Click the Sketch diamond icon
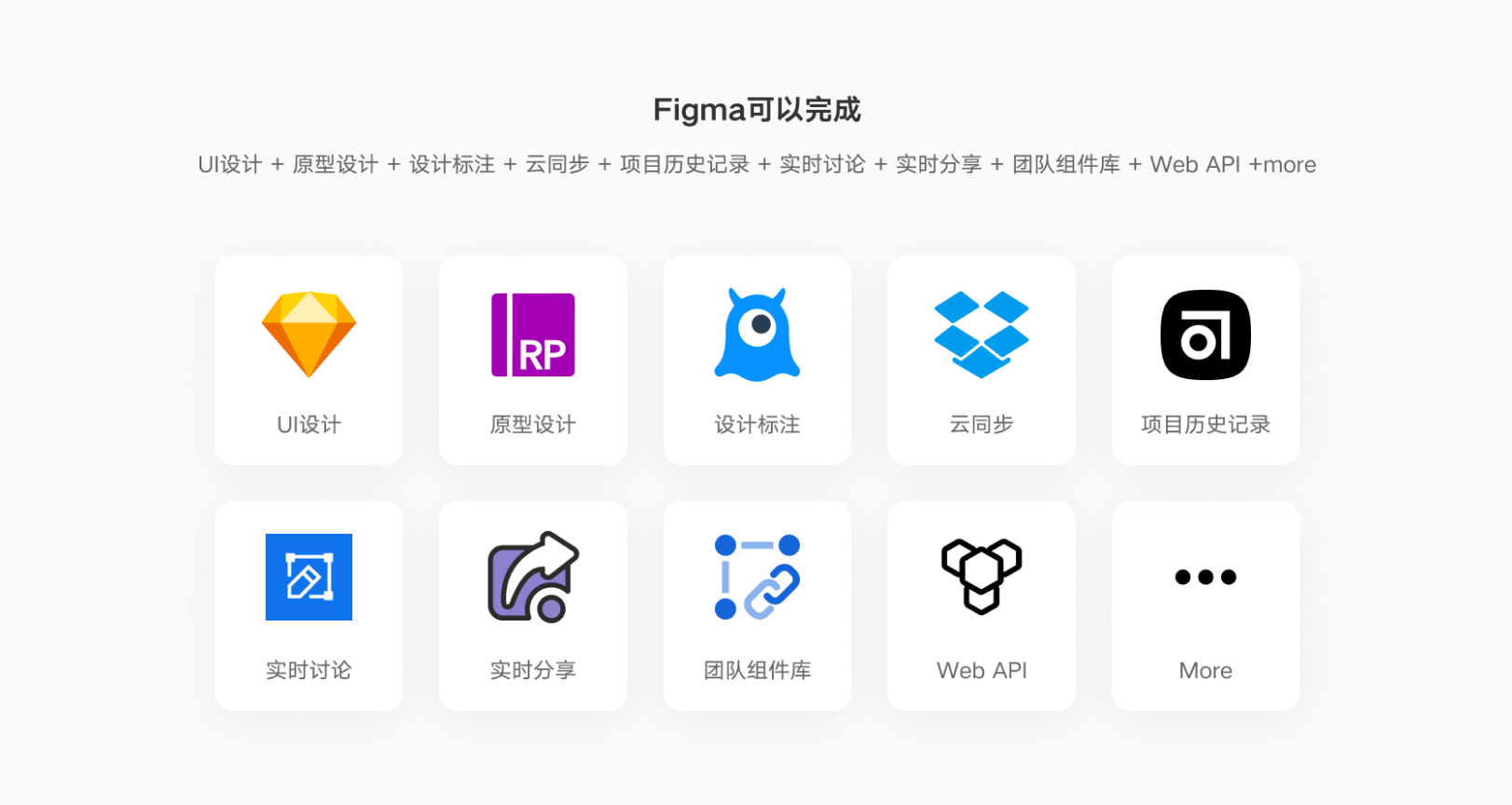The image size is (1512, 805). [x=309, y=334]
